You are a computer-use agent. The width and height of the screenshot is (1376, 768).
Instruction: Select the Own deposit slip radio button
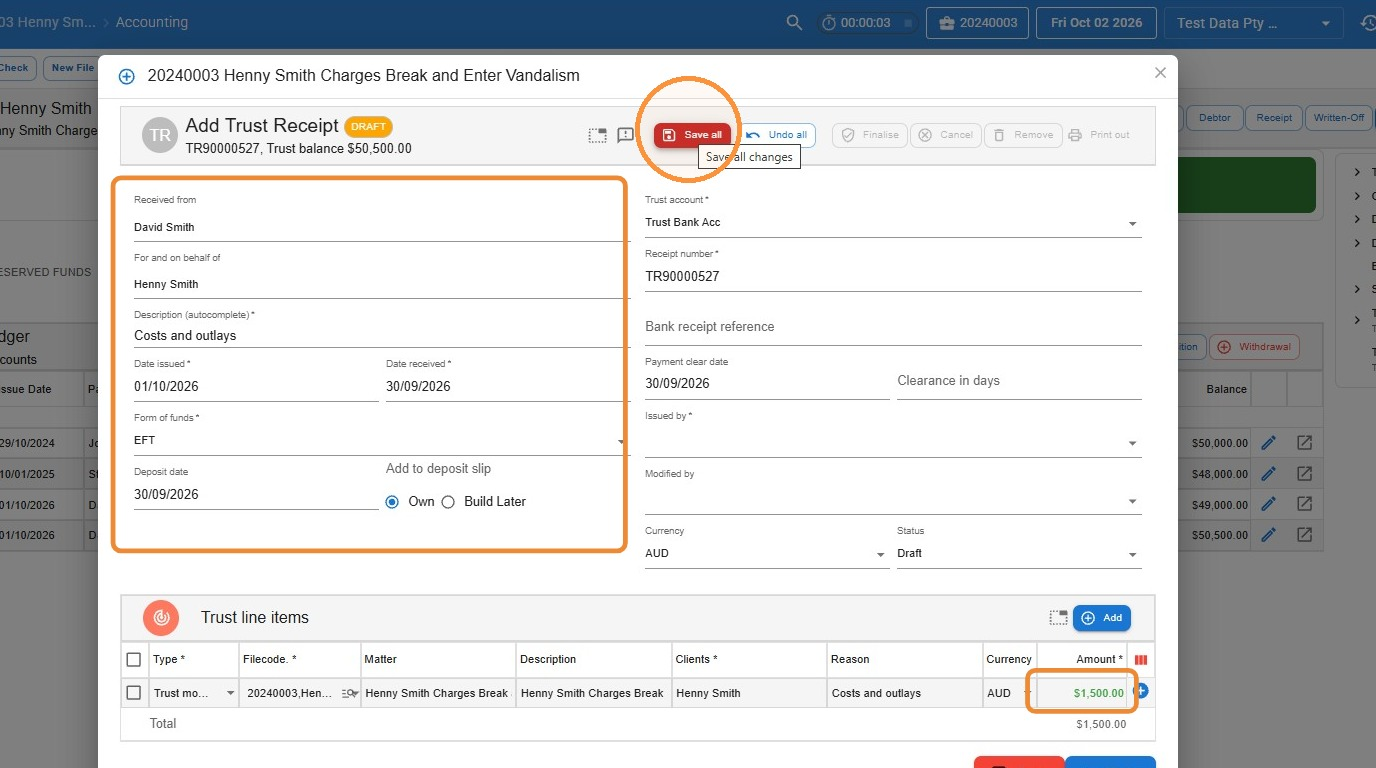tap(392, 502)
